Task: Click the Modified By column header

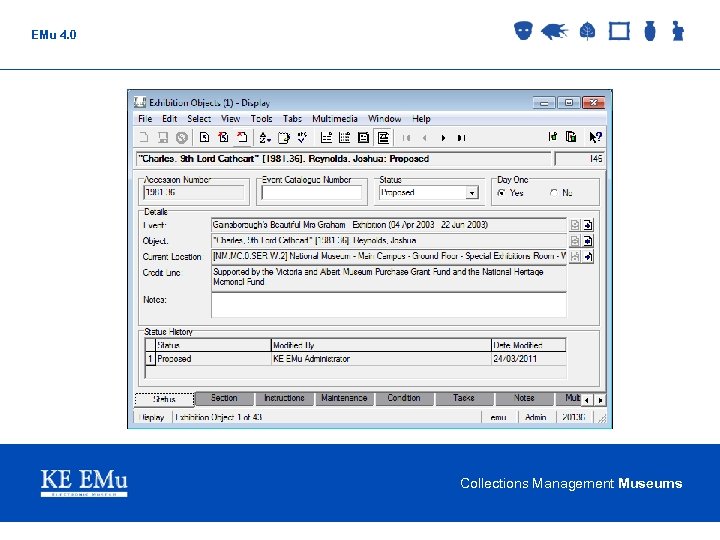Action: (381, 345)
